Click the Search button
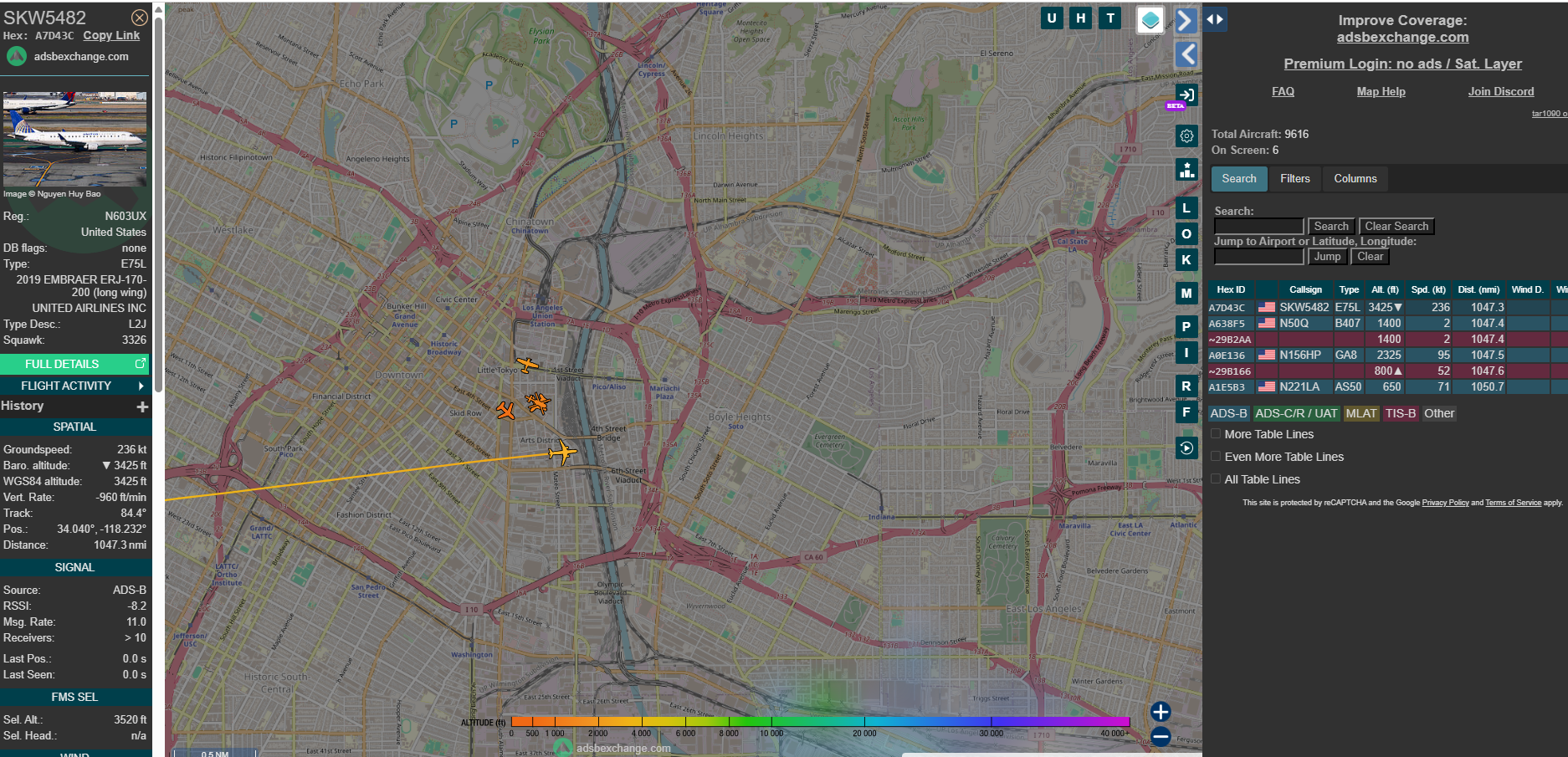 [1330, 226]
